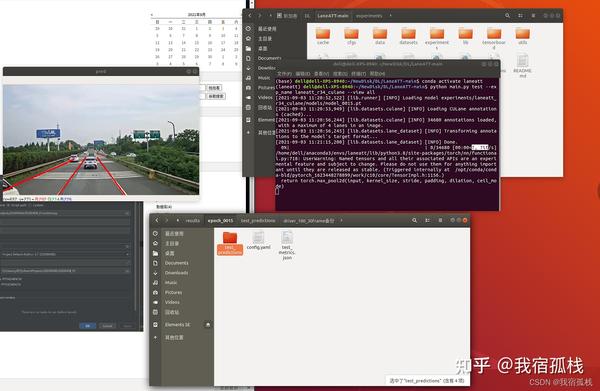
Task: Switch to the results path tab
Action: tap(192, 221)
